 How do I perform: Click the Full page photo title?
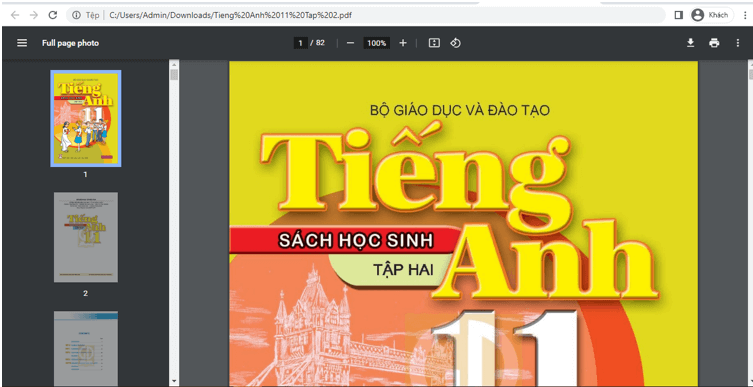pyautogui.click(x=70, y=43)
